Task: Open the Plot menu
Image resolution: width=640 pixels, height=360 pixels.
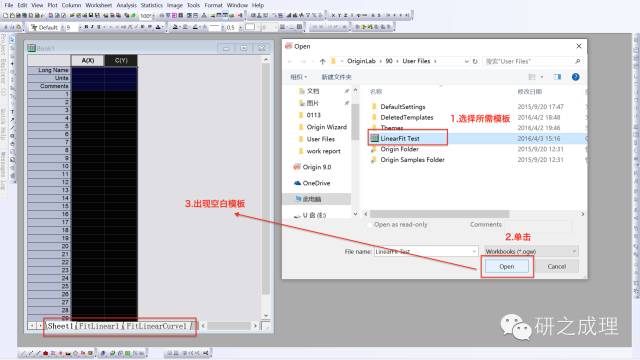Action: [x=53, y=5]
